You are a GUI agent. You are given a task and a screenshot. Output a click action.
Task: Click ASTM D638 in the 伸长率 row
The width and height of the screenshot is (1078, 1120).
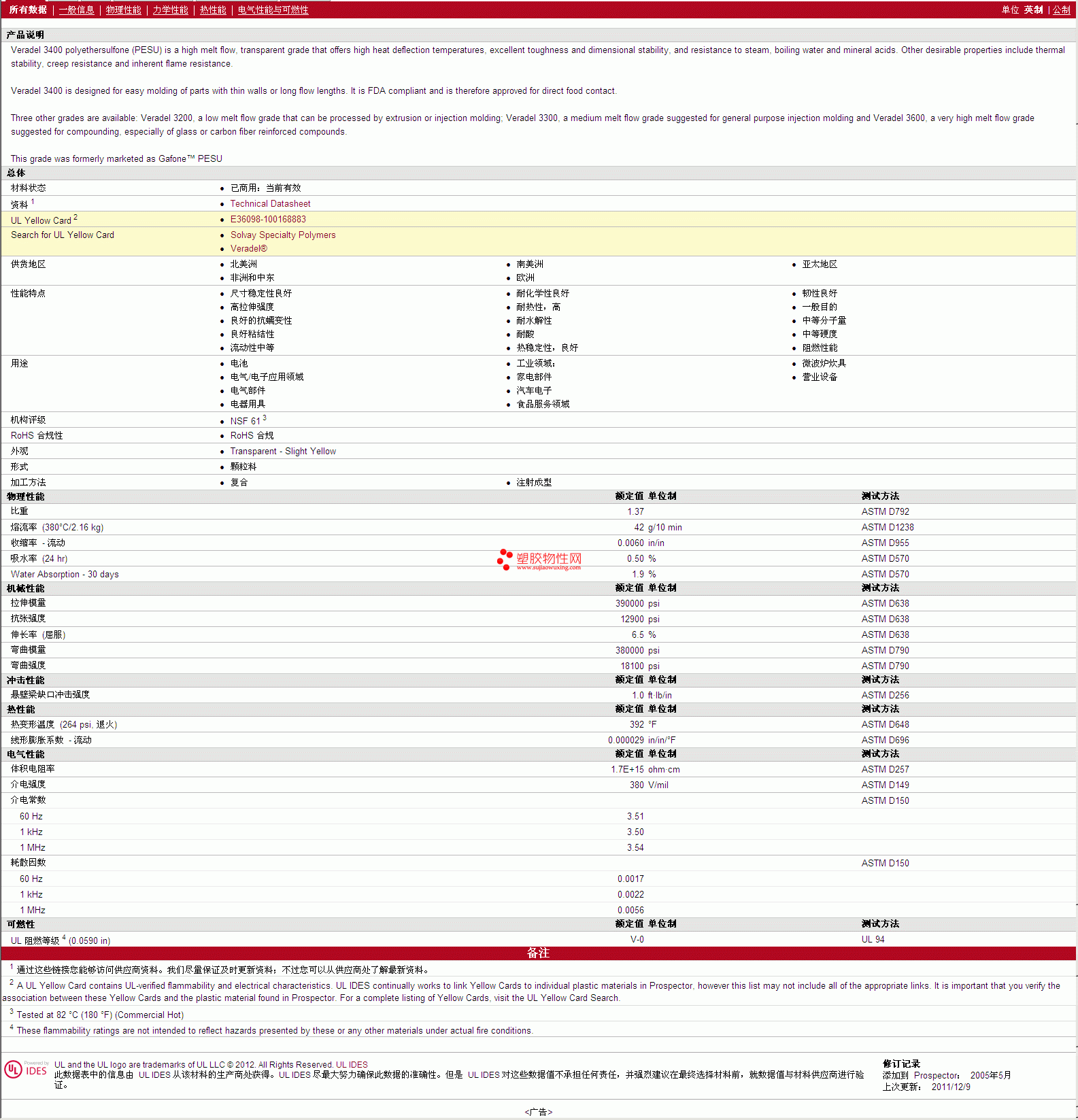coord(885,634)
